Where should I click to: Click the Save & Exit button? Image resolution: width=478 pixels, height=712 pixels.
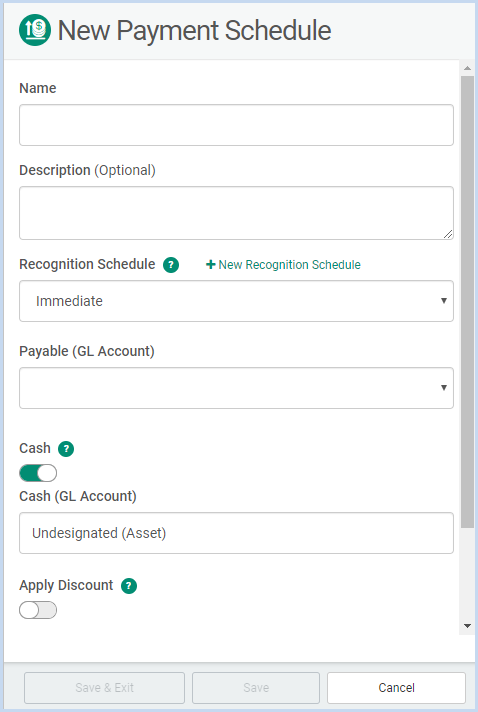[x=104, y=687]
